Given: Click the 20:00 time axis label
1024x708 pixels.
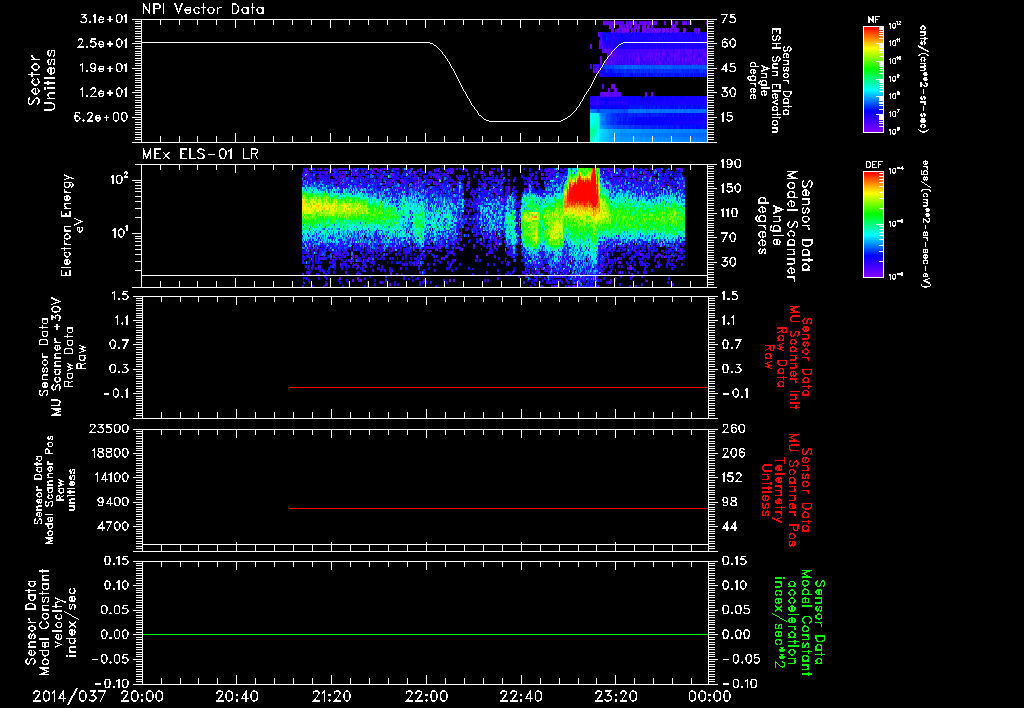Looking at the screenshot, I should pos(142,696).
